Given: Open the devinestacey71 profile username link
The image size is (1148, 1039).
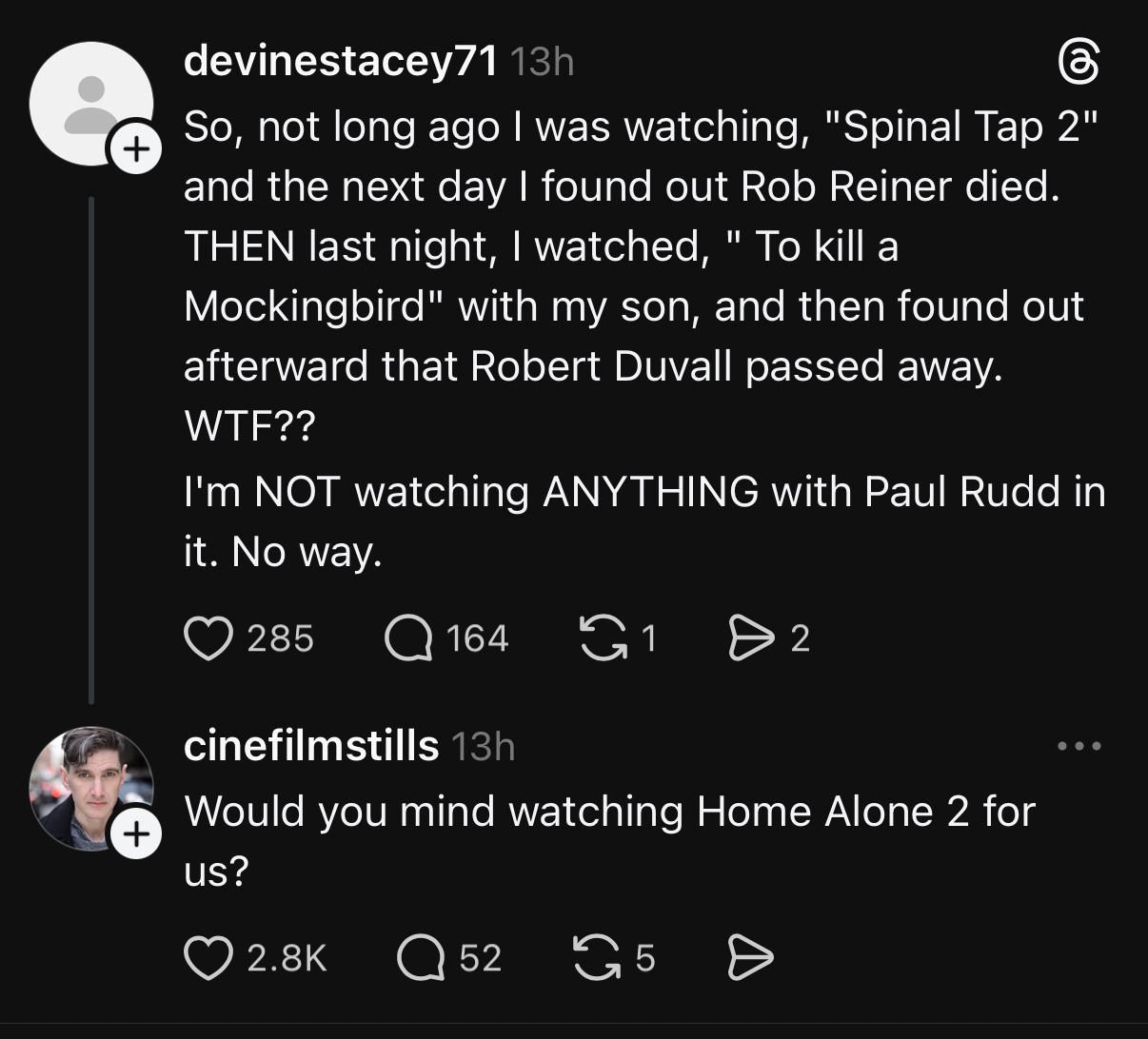Looking at the screenshot, I should [340, 62].
